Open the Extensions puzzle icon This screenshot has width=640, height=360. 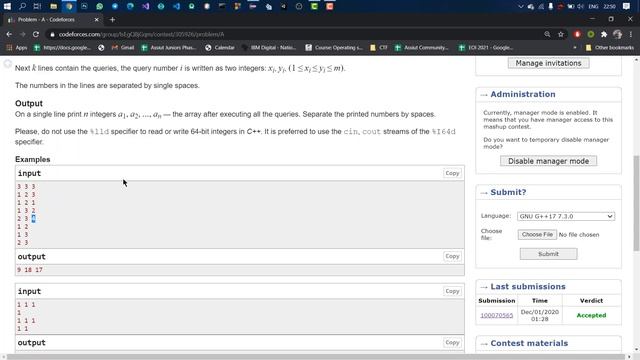pyautogui.click(x=604, y=34)
